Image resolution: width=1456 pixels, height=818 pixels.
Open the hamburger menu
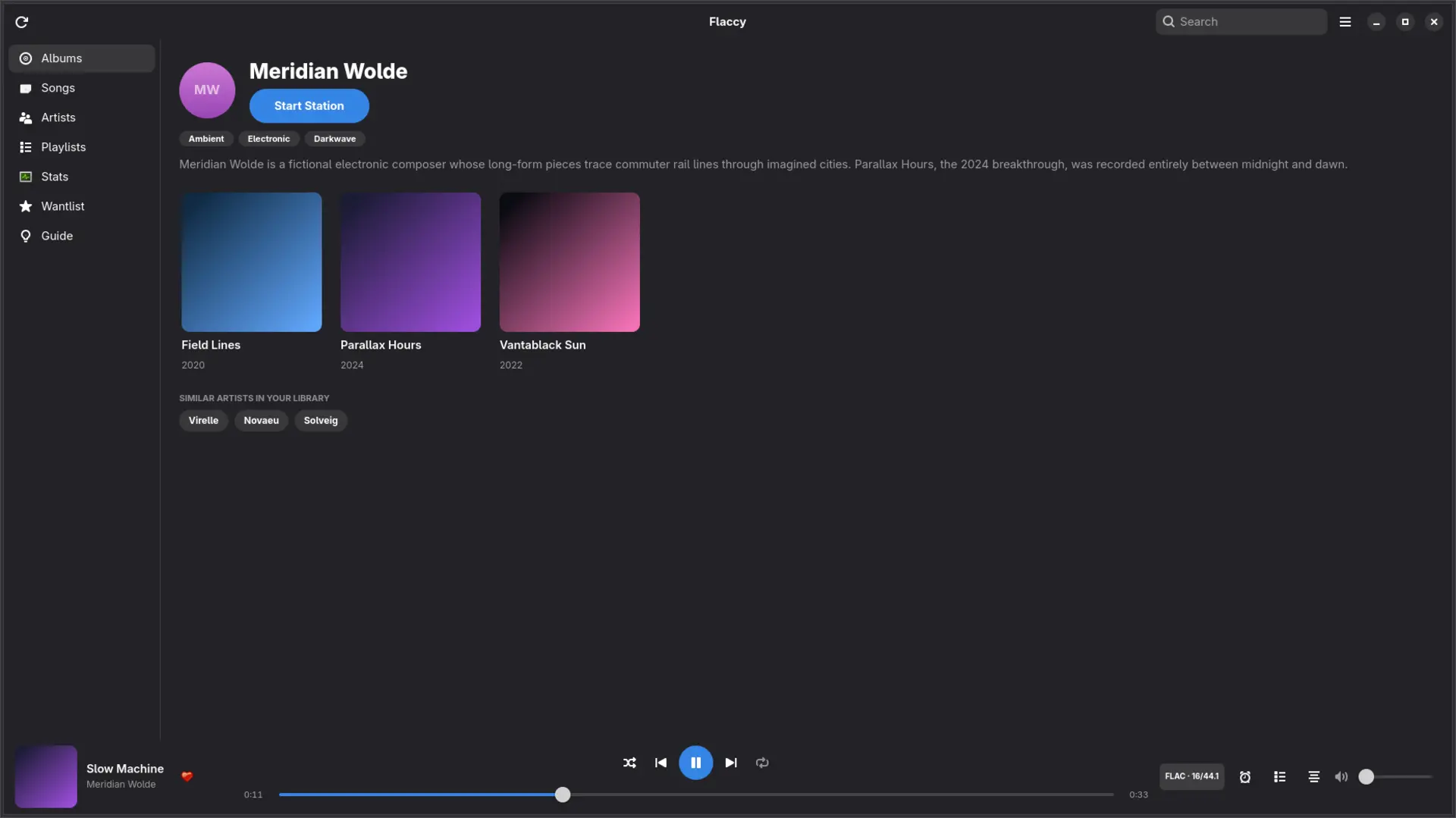tap(1345, 22)
